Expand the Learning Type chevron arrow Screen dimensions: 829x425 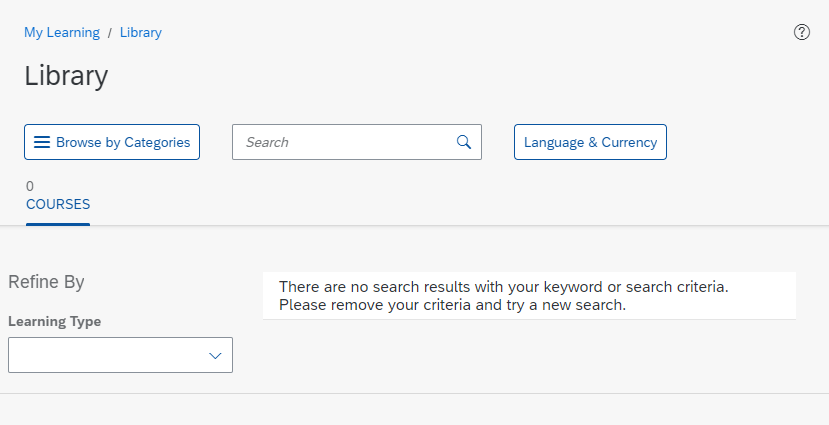tap(215, 355)
